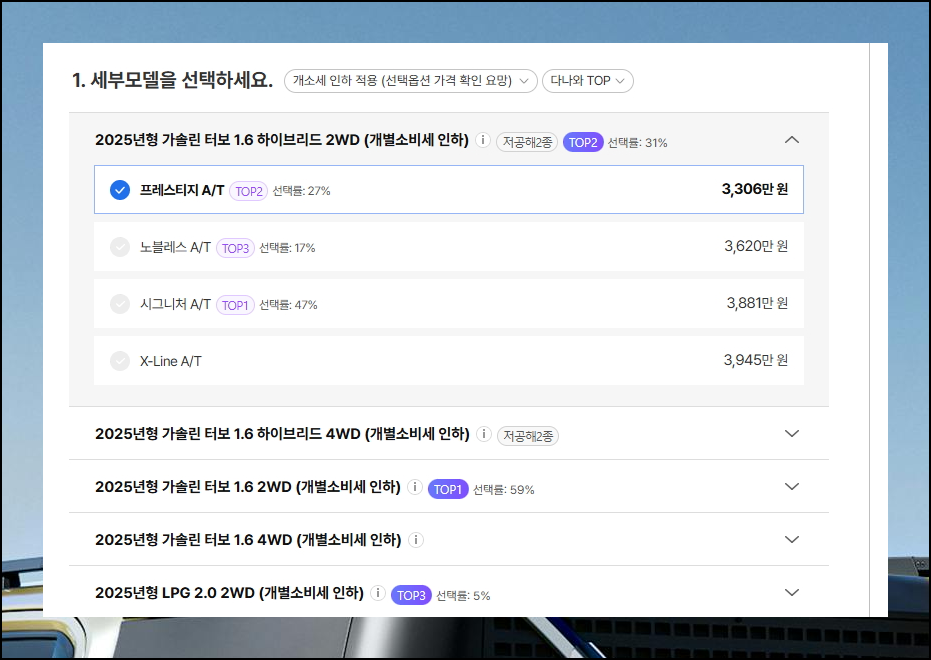
Task: Select the 프레스티지 A/T trim radio
Action: point(120,190)
